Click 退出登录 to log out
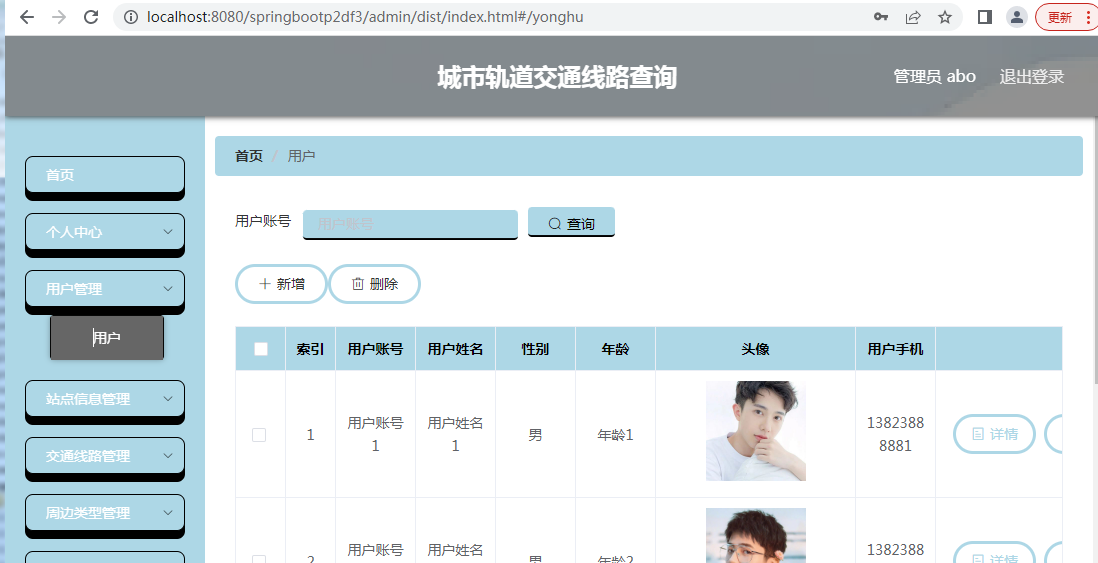This screenshot has height=563, width=1098. 1031,77
